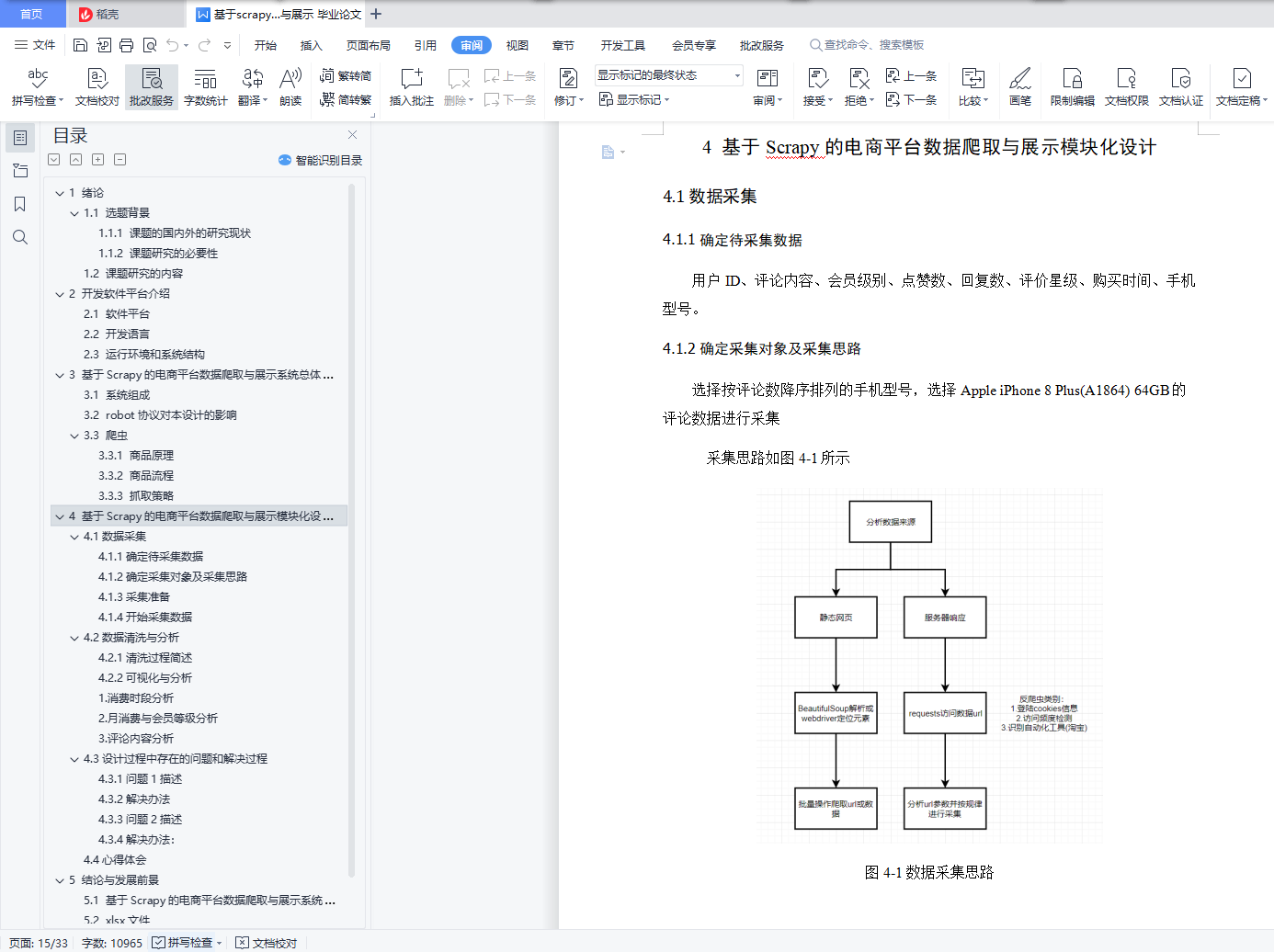Click the chapter navigation icon in left sidebar

[20, 171]
